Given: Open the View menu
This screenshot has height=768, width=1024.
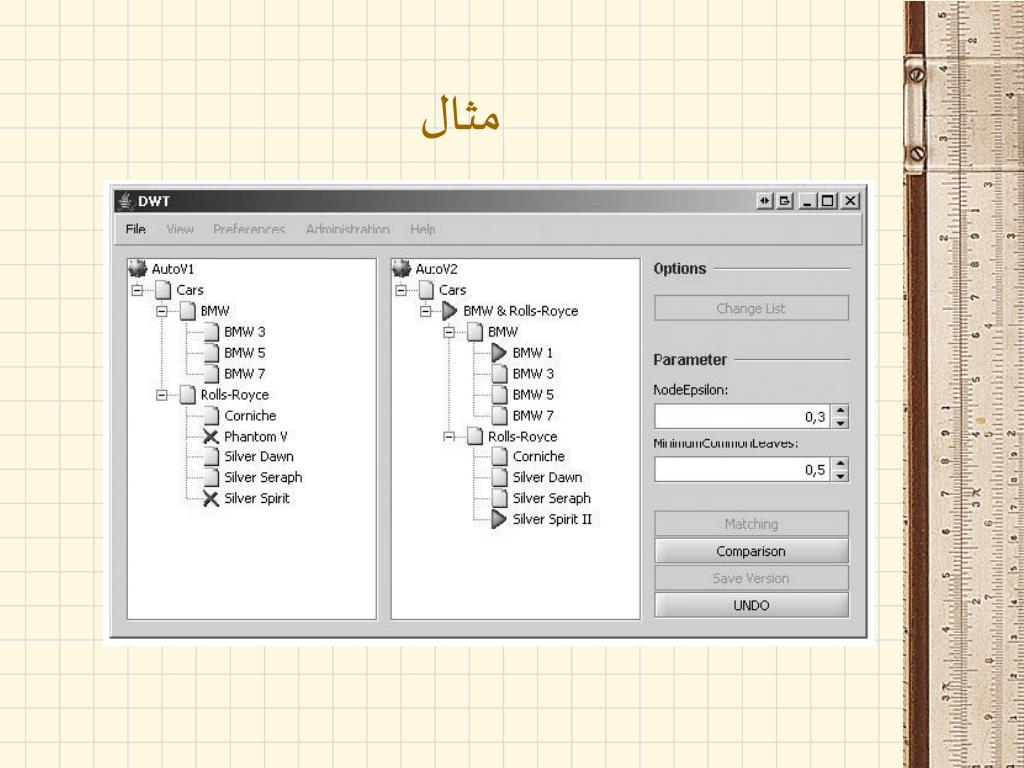Looking at the screenshot, I should (x=180, y=229).
